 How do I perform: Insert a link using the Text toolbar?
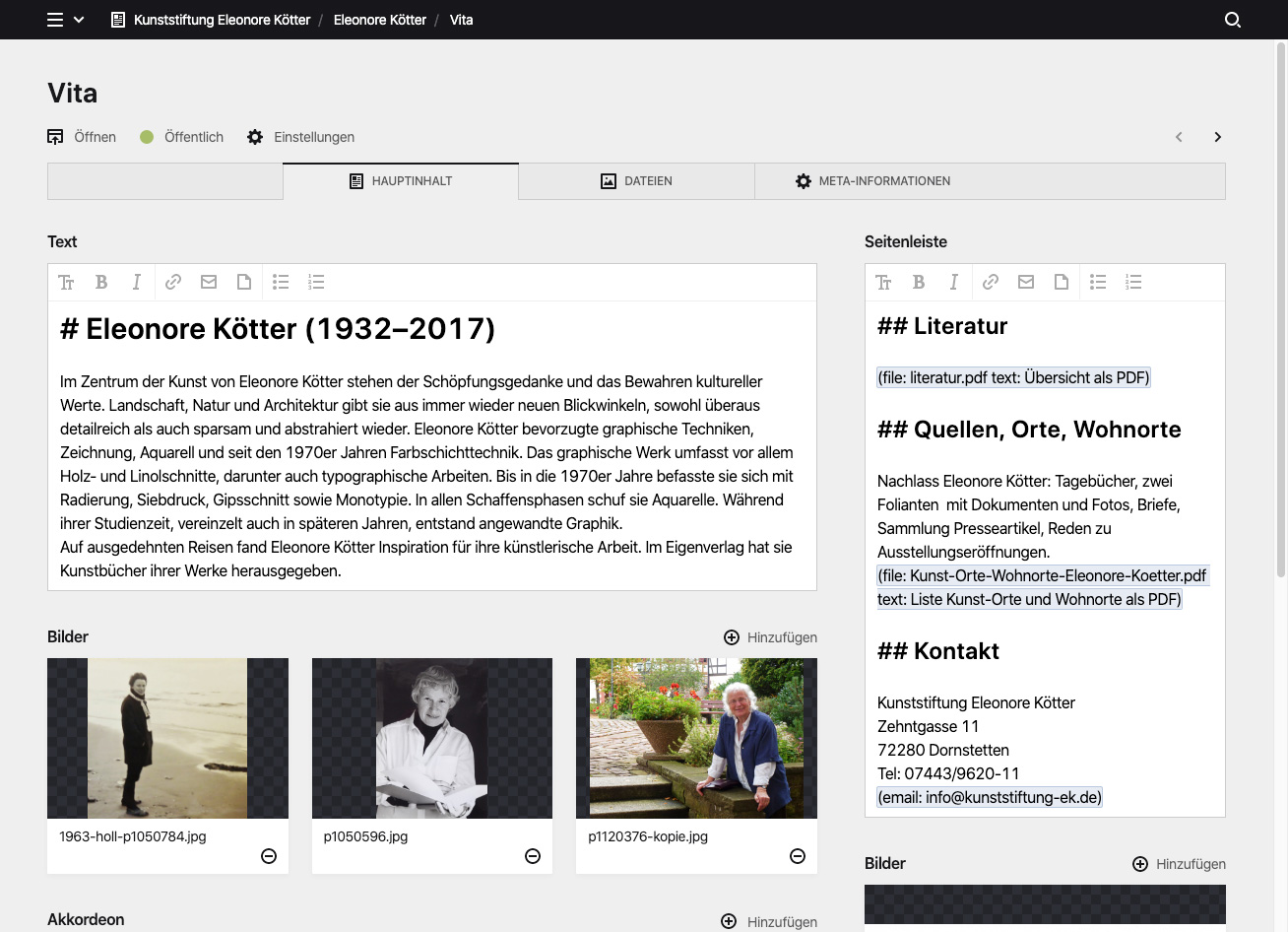(x=172, y=282)
